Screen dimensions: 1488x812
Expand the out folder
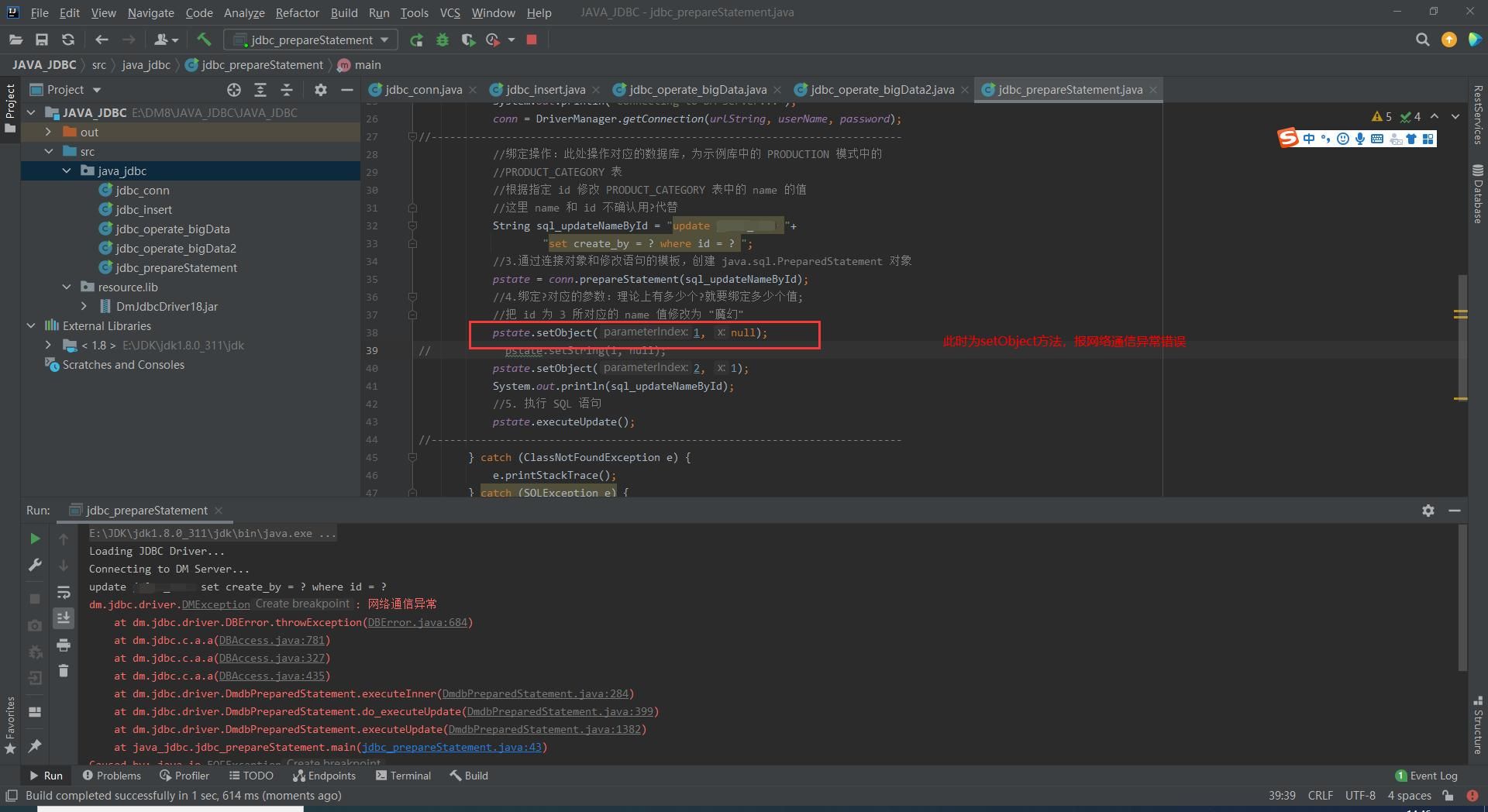coord(48,132)
